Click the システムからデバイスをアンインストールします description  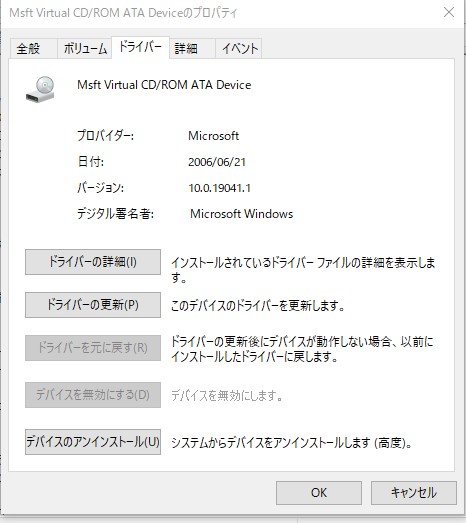point(292,443)
